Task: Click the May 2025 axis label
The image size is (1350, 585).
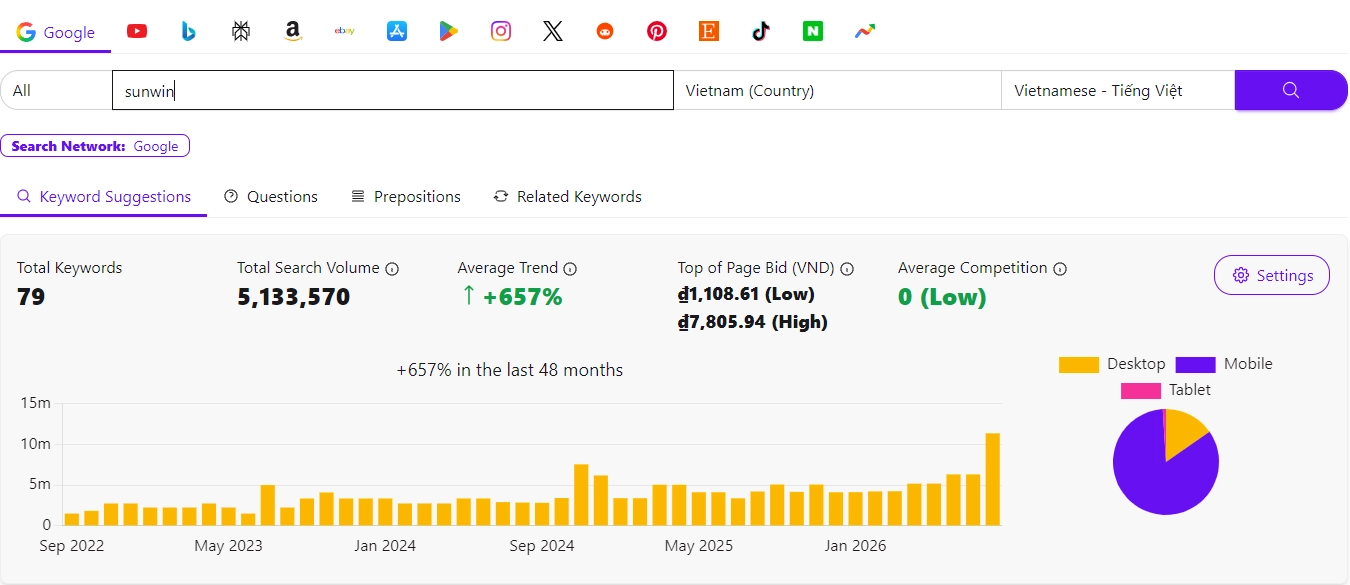Action: point(699,546)
